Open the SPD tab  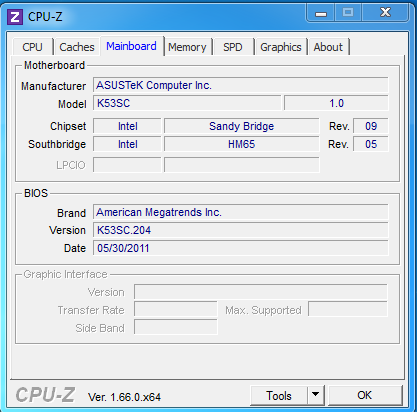233,47
